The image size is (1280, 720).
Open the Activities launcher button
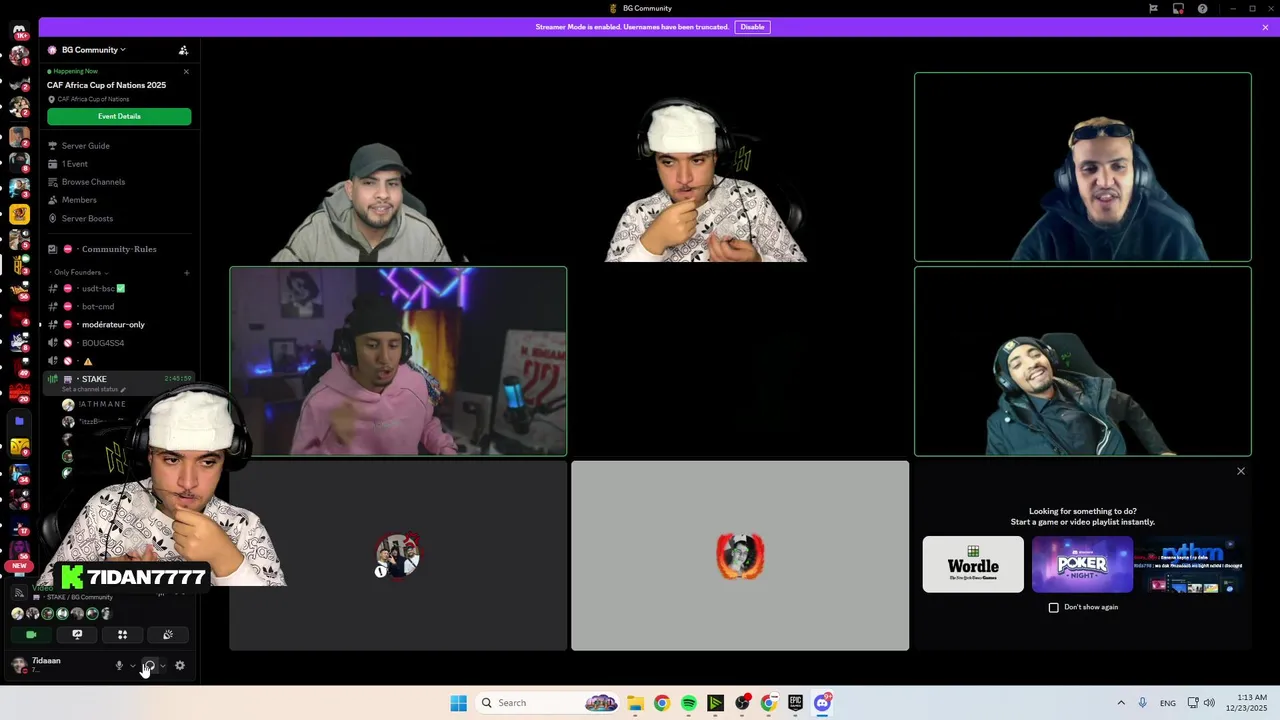[122, 635]
